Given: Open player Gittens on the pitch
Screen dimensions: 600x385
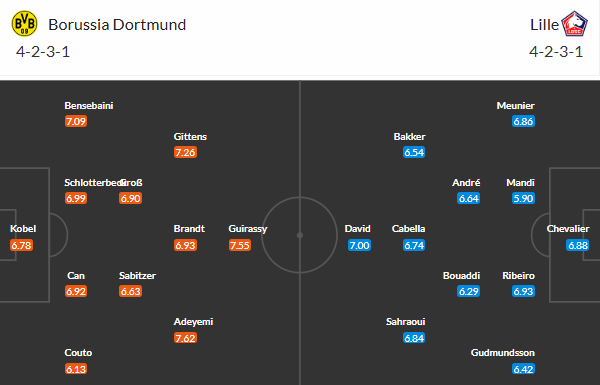Looking at the screenshot, I should pos(190,137).
